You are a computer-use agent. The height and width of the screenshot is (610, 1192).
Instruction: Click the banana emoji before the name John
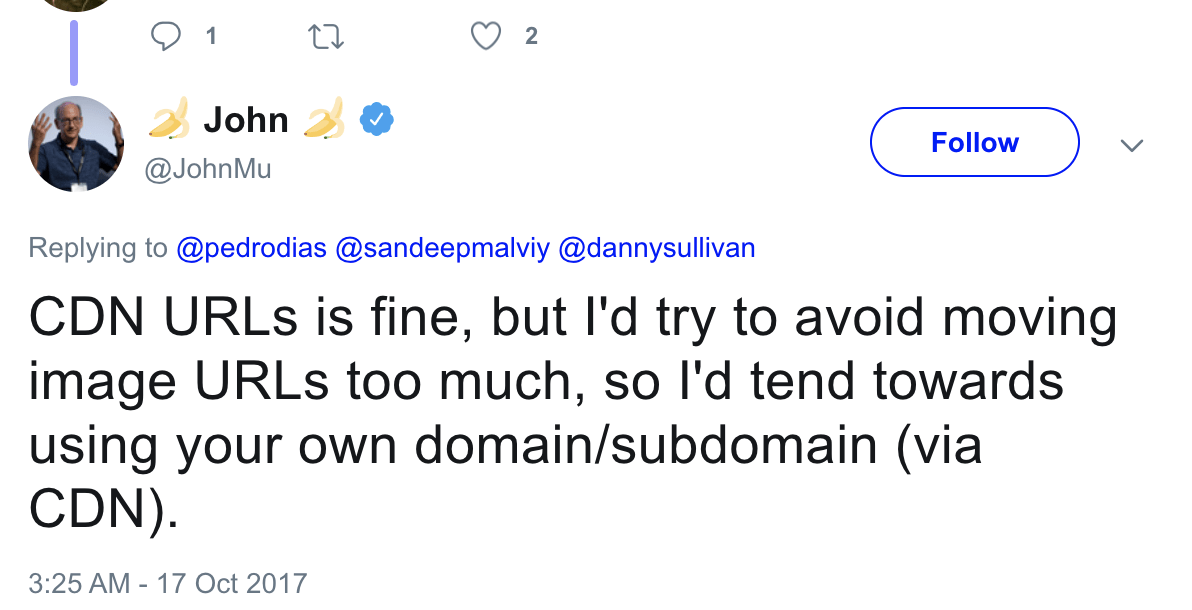(x=169, y=121)
